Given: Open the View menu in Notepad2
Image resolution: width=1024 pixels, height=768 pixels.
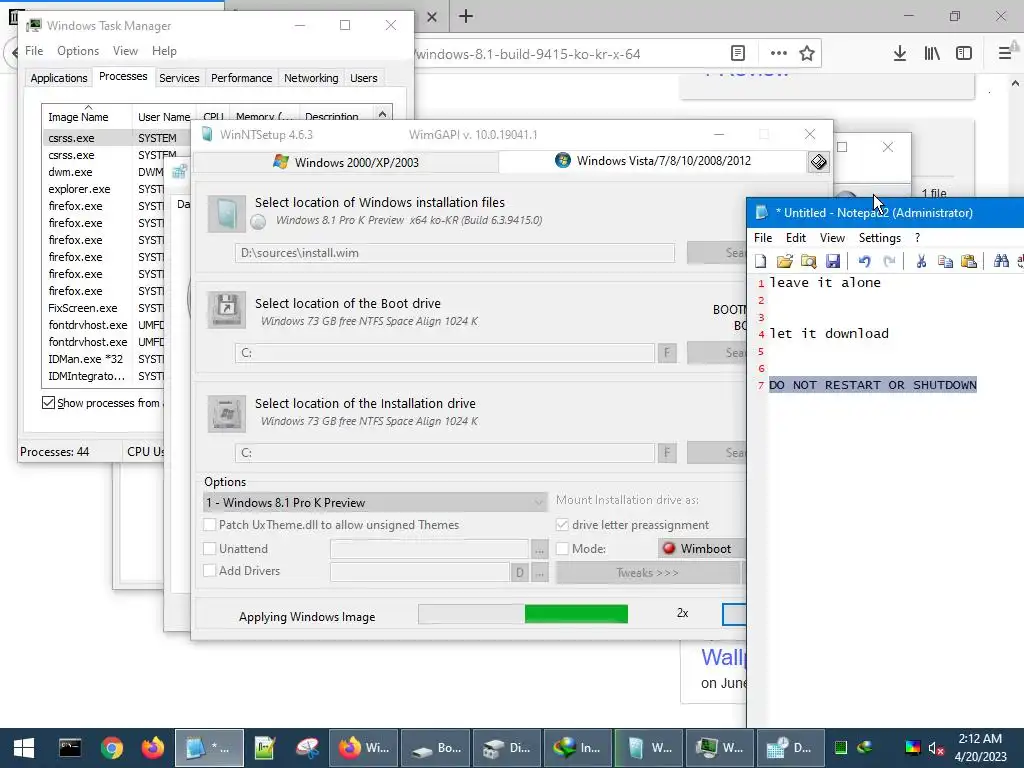Looking at the screenshot, I should click(832, 238).
